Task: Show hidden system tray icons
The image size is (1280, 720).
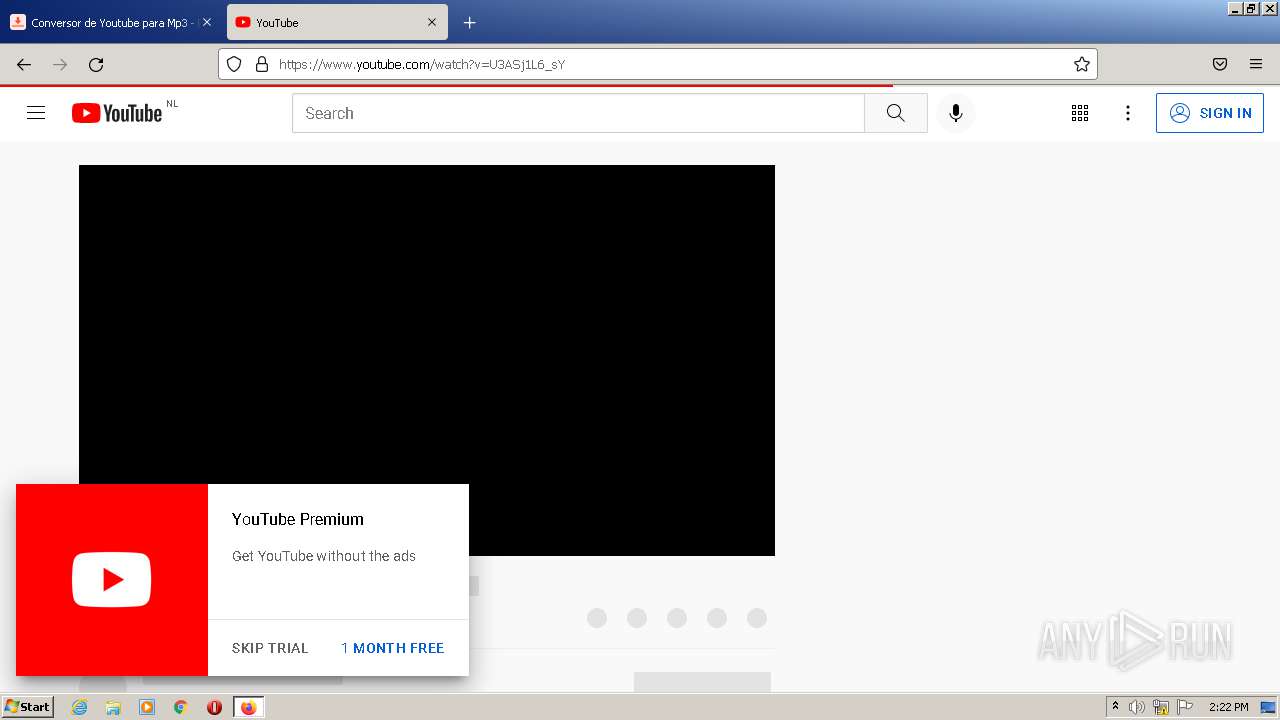Action: pyautogui.click(x=1115, y=707)
